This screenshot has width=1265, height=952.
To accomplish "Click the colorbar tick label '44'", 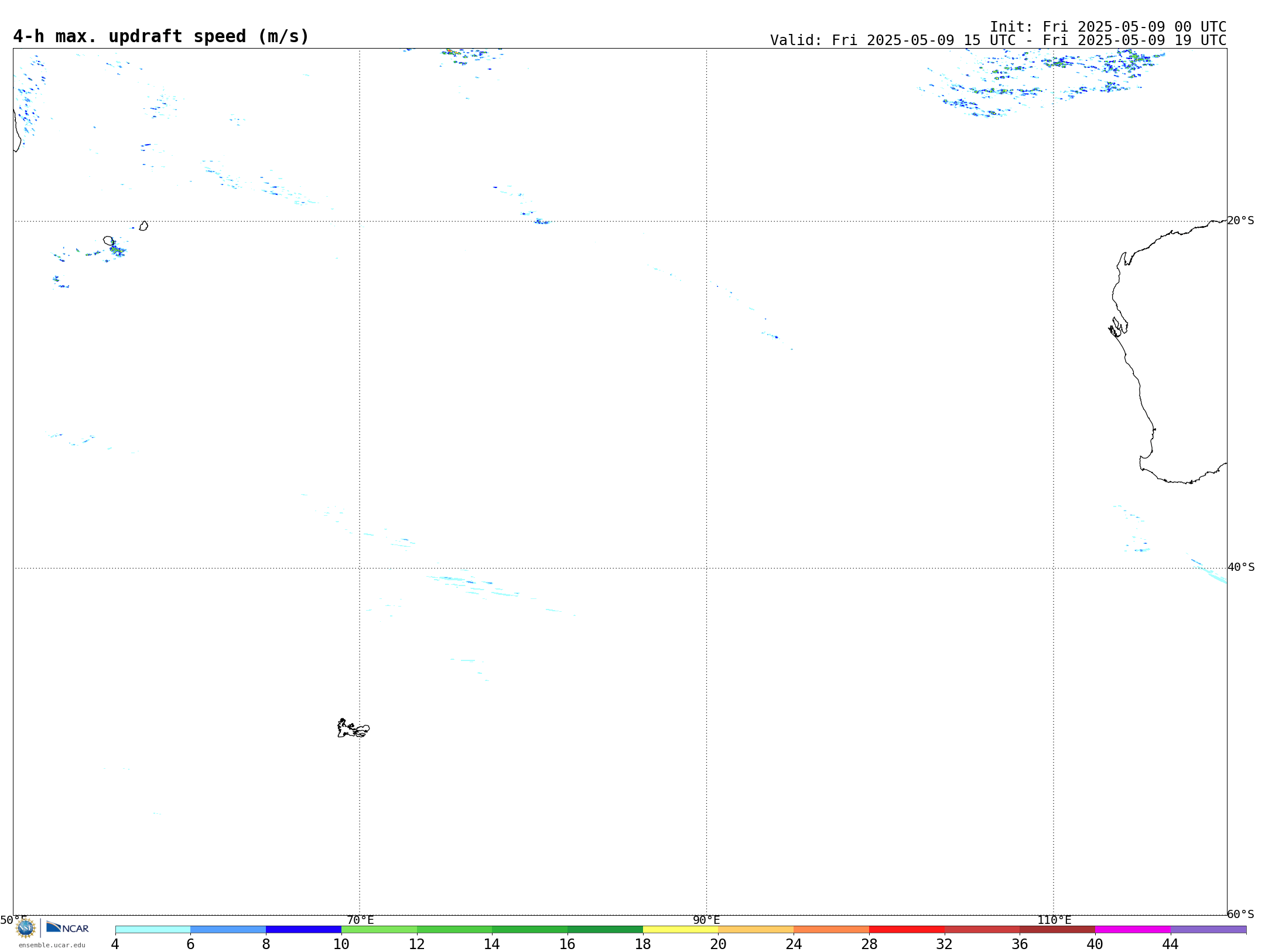I will (1170, 944).
